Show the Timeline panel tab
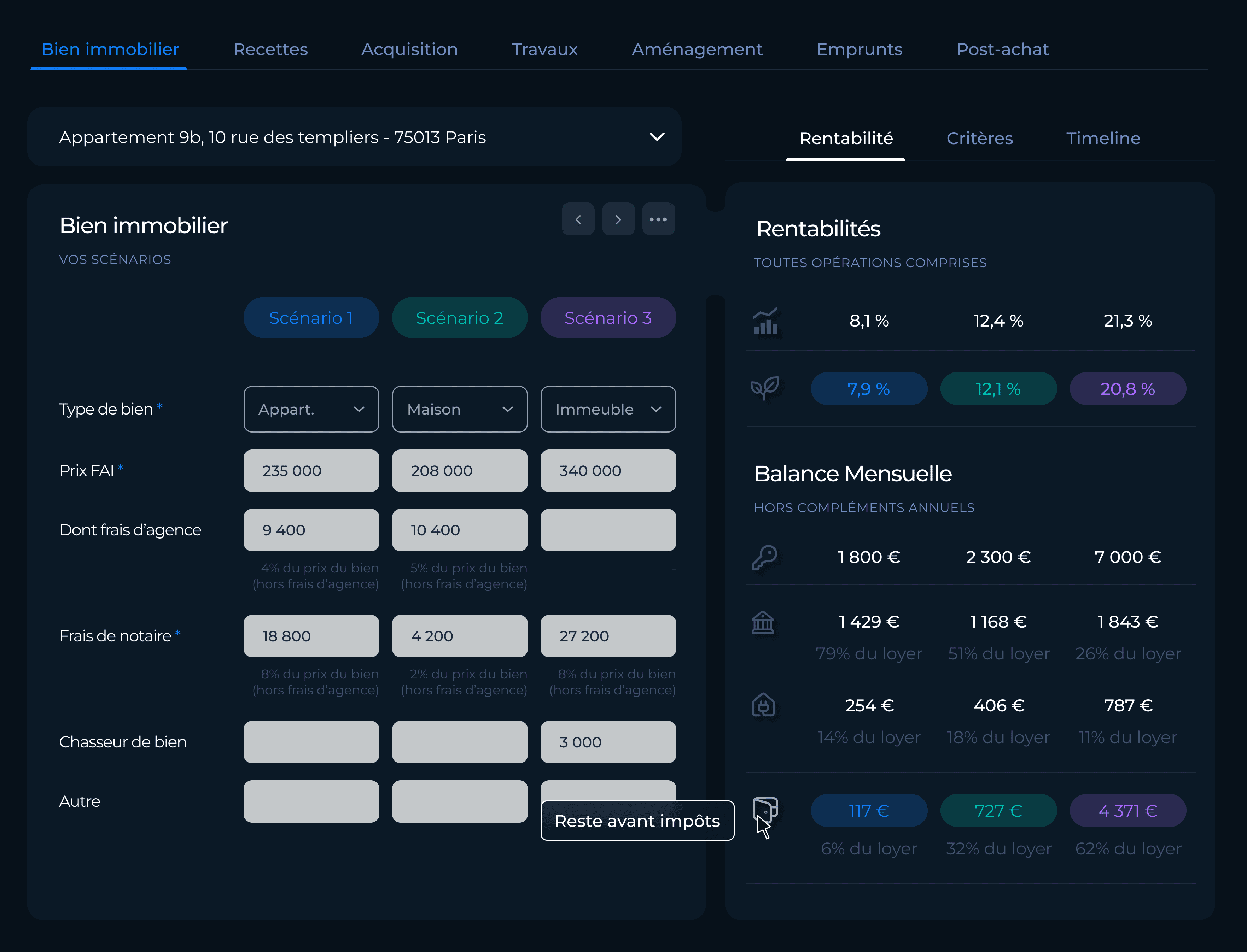This screenshot has height=952, width=1247. pyautogui.click(x=1103, y=138)
